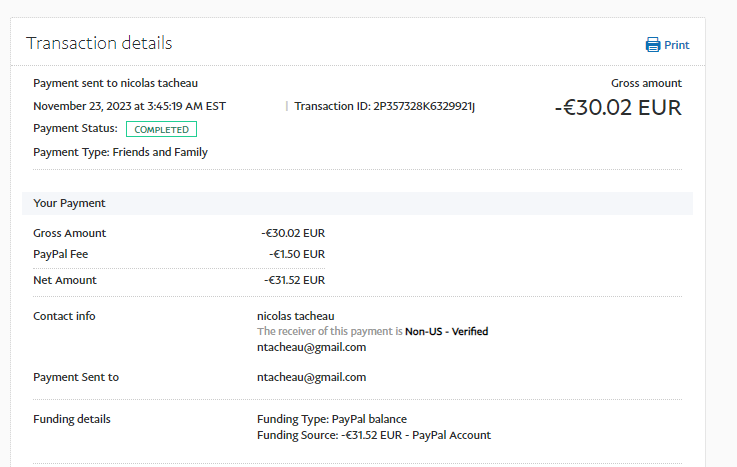Click the PayPal Fee value -€1.50 EUR
Screen dimensions: 737x467
(x=296, y=254)
